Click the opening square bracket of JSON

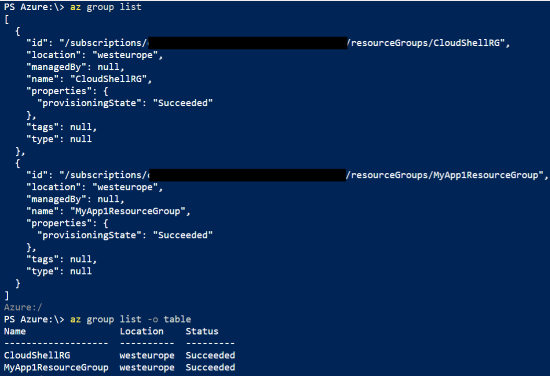pyautogui.click(x=7, y=19)
